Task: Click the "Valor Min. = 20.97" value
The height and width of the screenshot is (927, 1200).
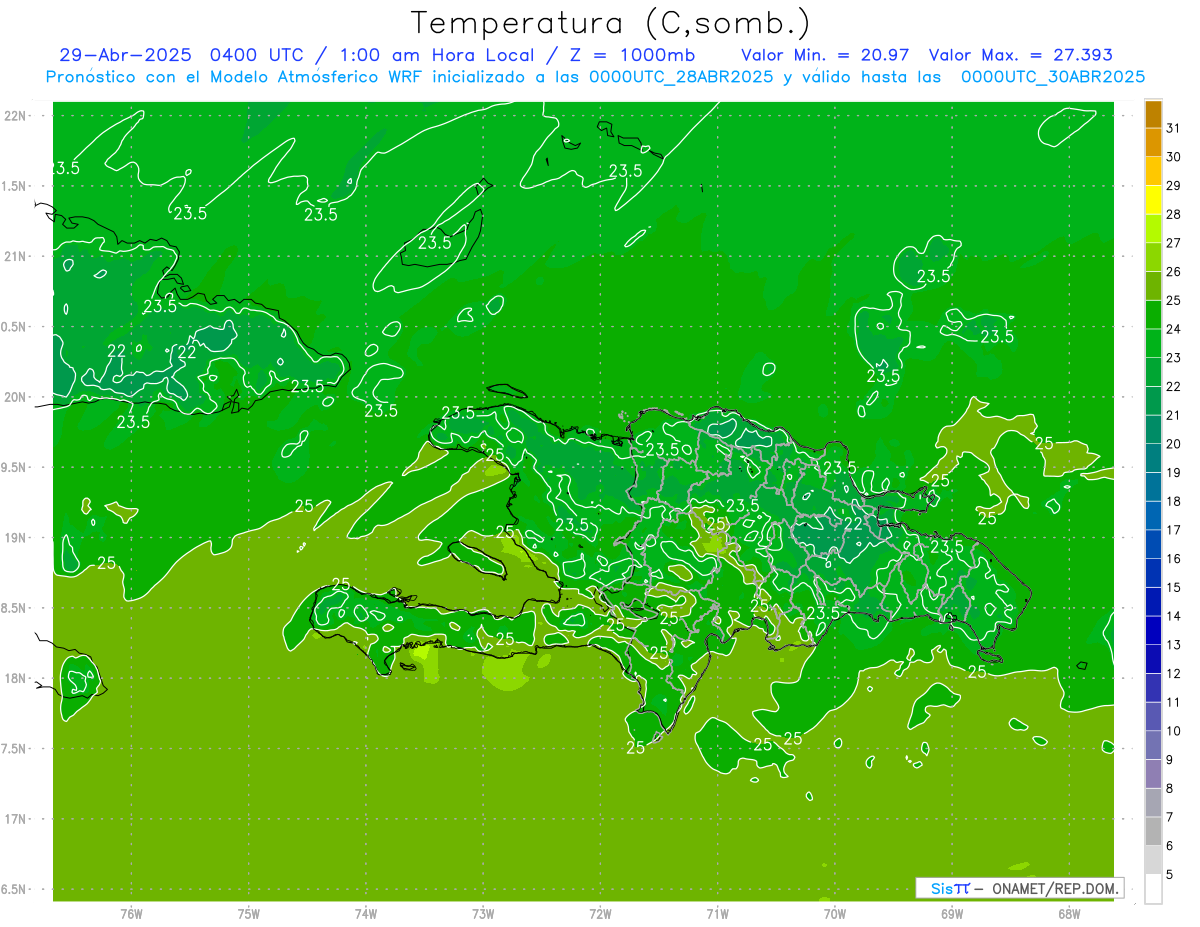Action: coord(825,55)
